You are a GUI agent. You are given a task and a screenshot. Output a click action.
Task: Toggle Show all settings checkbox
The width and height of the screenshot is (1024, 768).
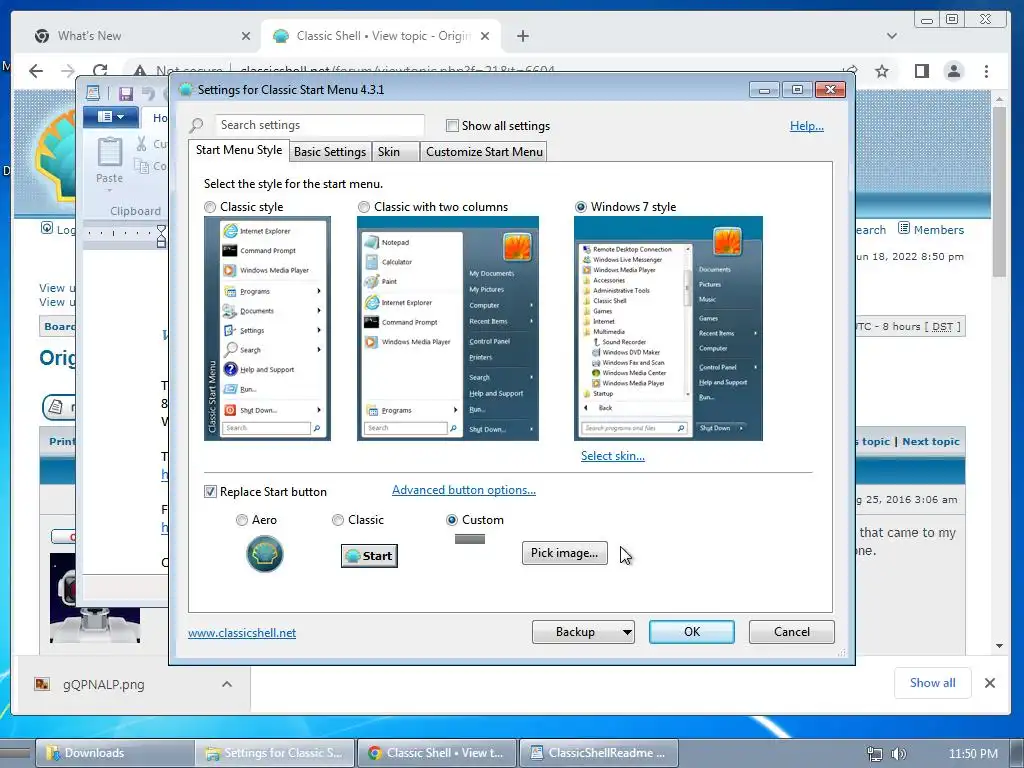tap(452, 125)
